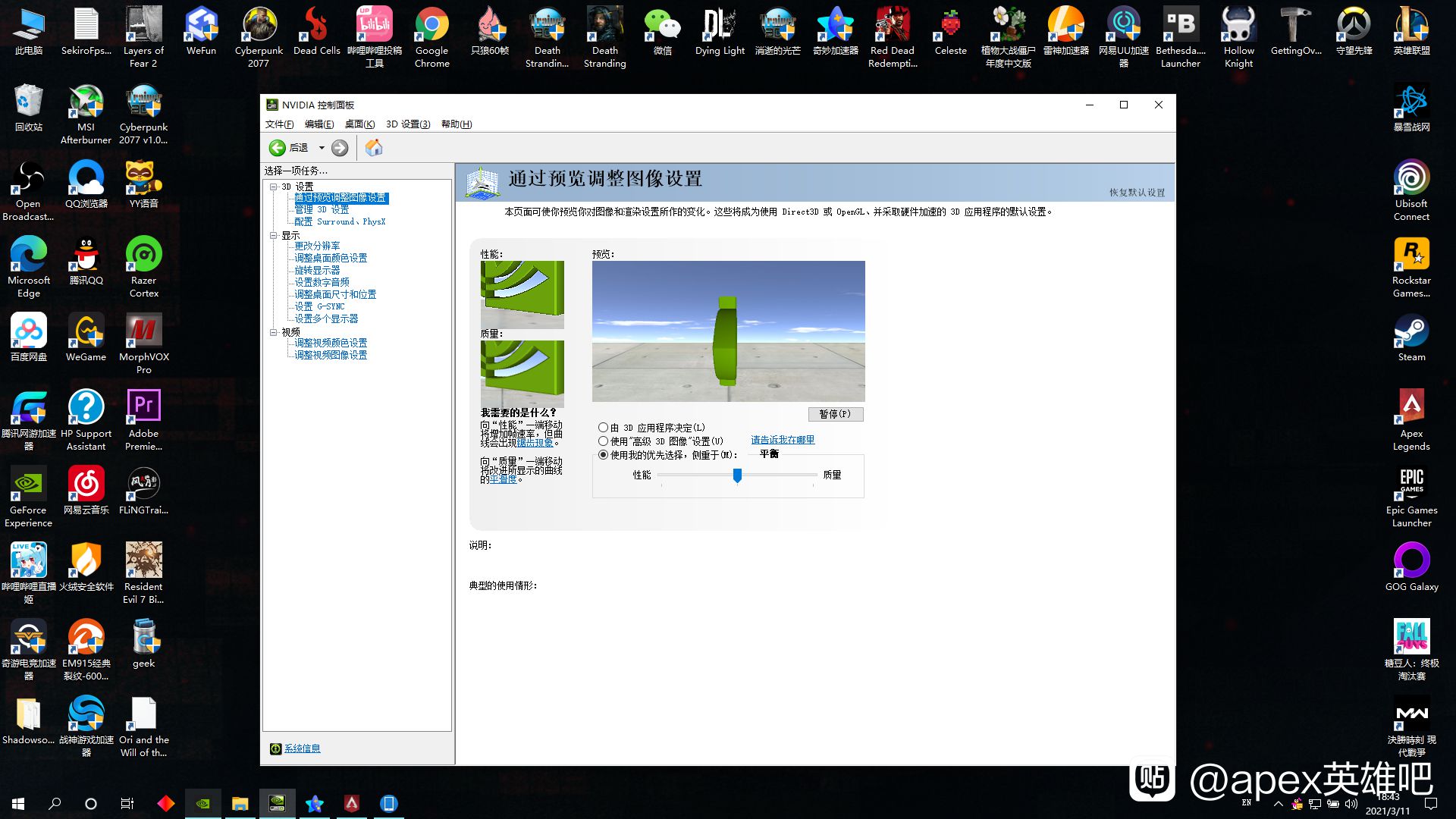The image size is (1456, 819).
Task: Open GOG Galaxy desktop icon
Action: (1411, 567)
